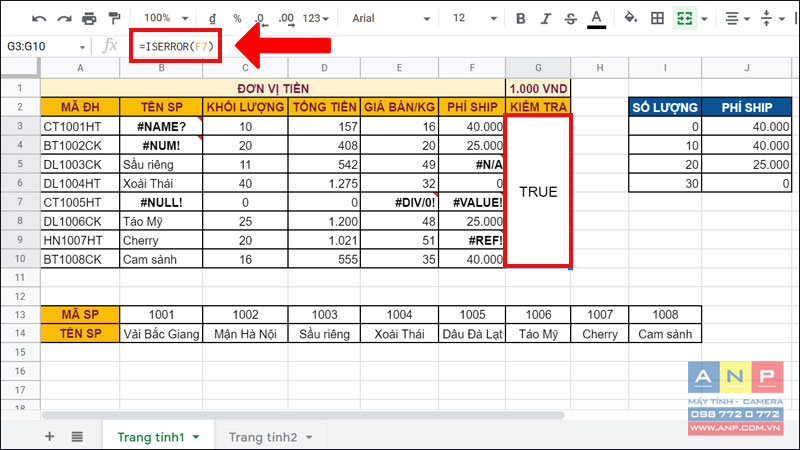
Task: Open the text color picker
Action: (596, 19)
